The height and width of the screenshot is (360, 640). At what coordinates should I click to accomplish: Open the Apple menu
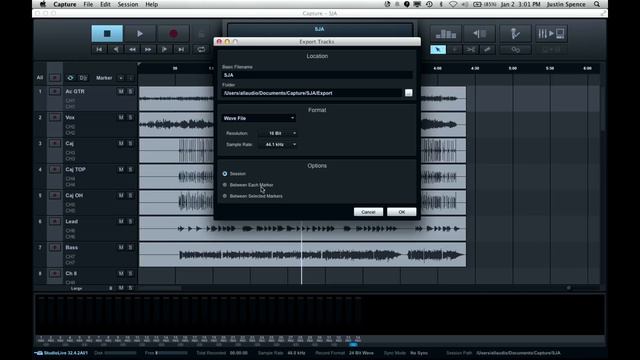[x=43, y=4]
